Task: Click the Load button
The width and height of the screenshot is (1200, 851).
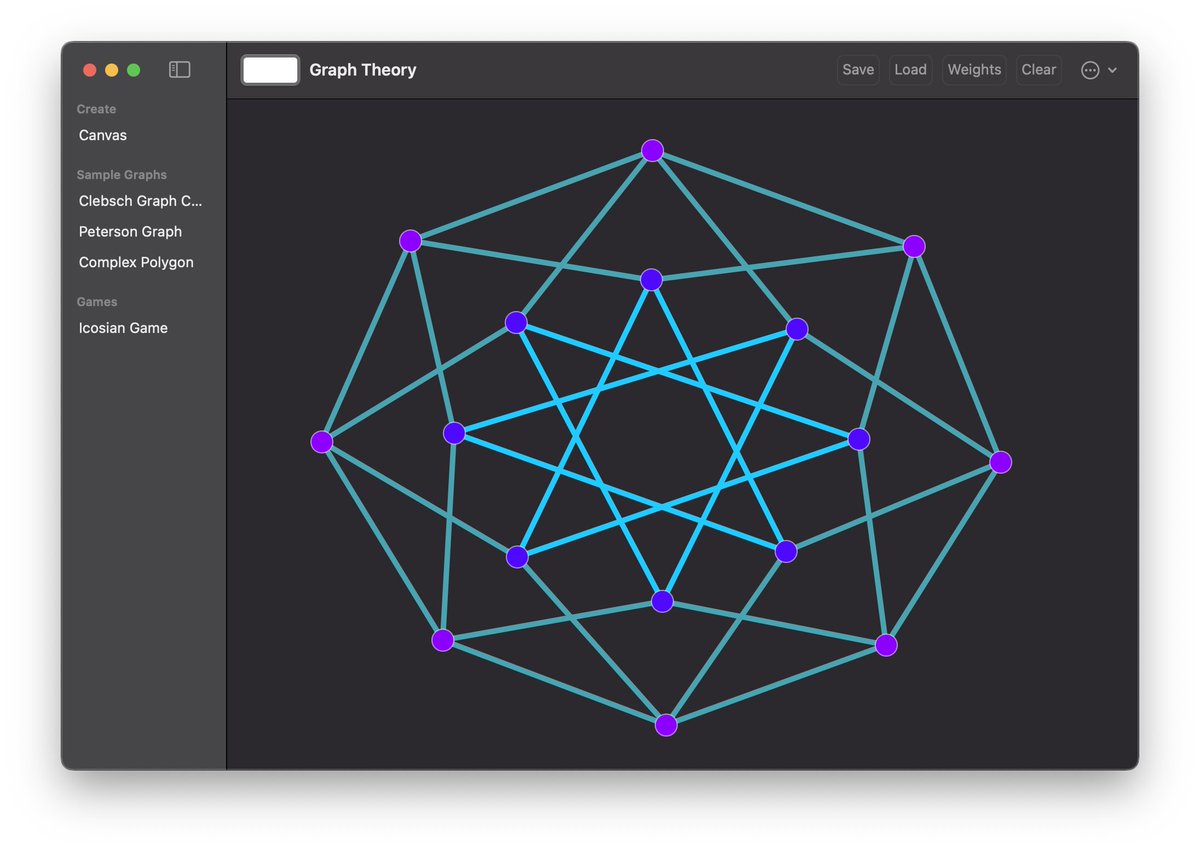Action: click(x=910, y=69)
